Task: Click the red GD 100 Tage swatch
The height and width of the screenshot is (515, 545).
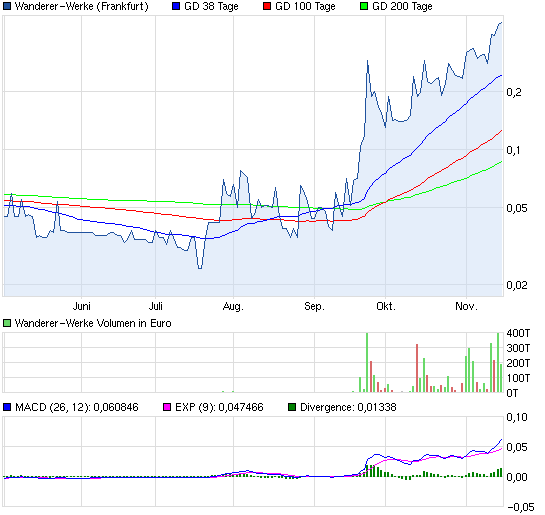Action: coord(267,6)
